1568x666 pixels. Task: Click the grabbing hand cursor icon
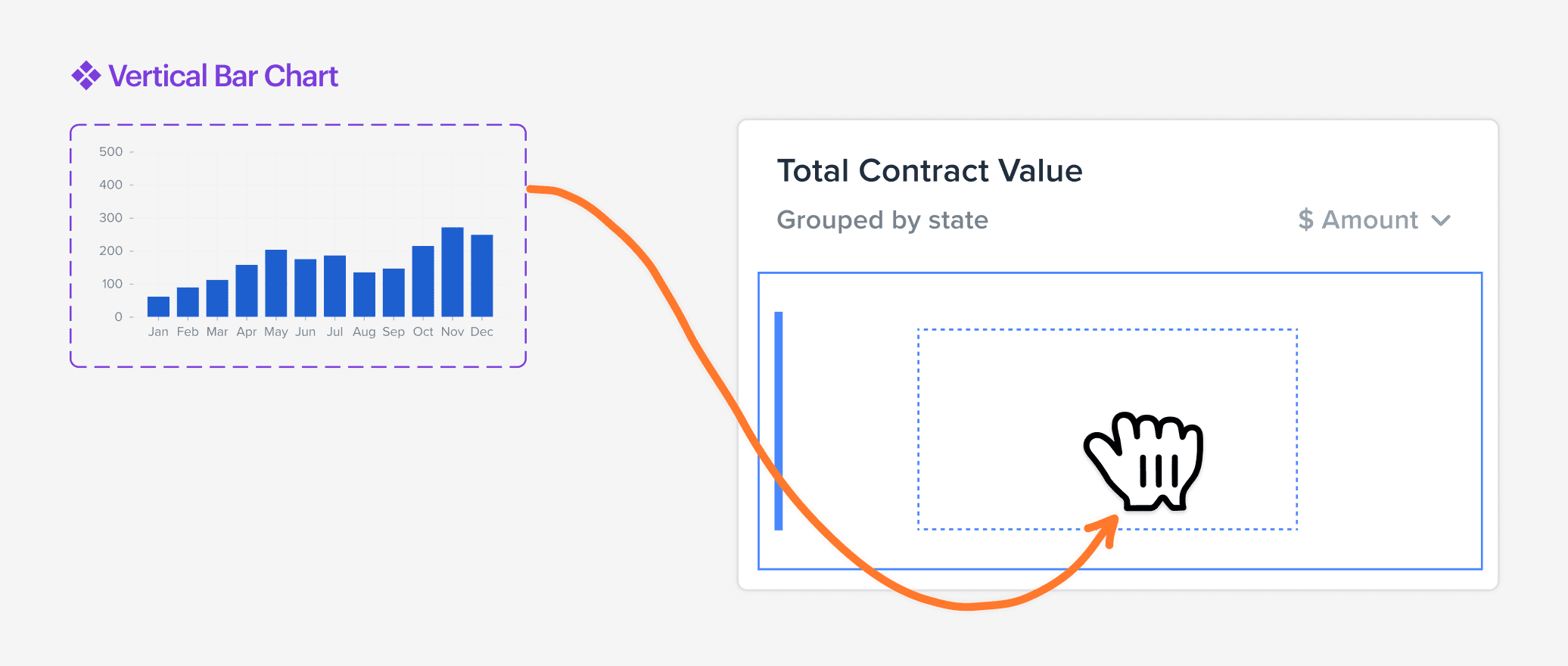[x=1143, y=462]
